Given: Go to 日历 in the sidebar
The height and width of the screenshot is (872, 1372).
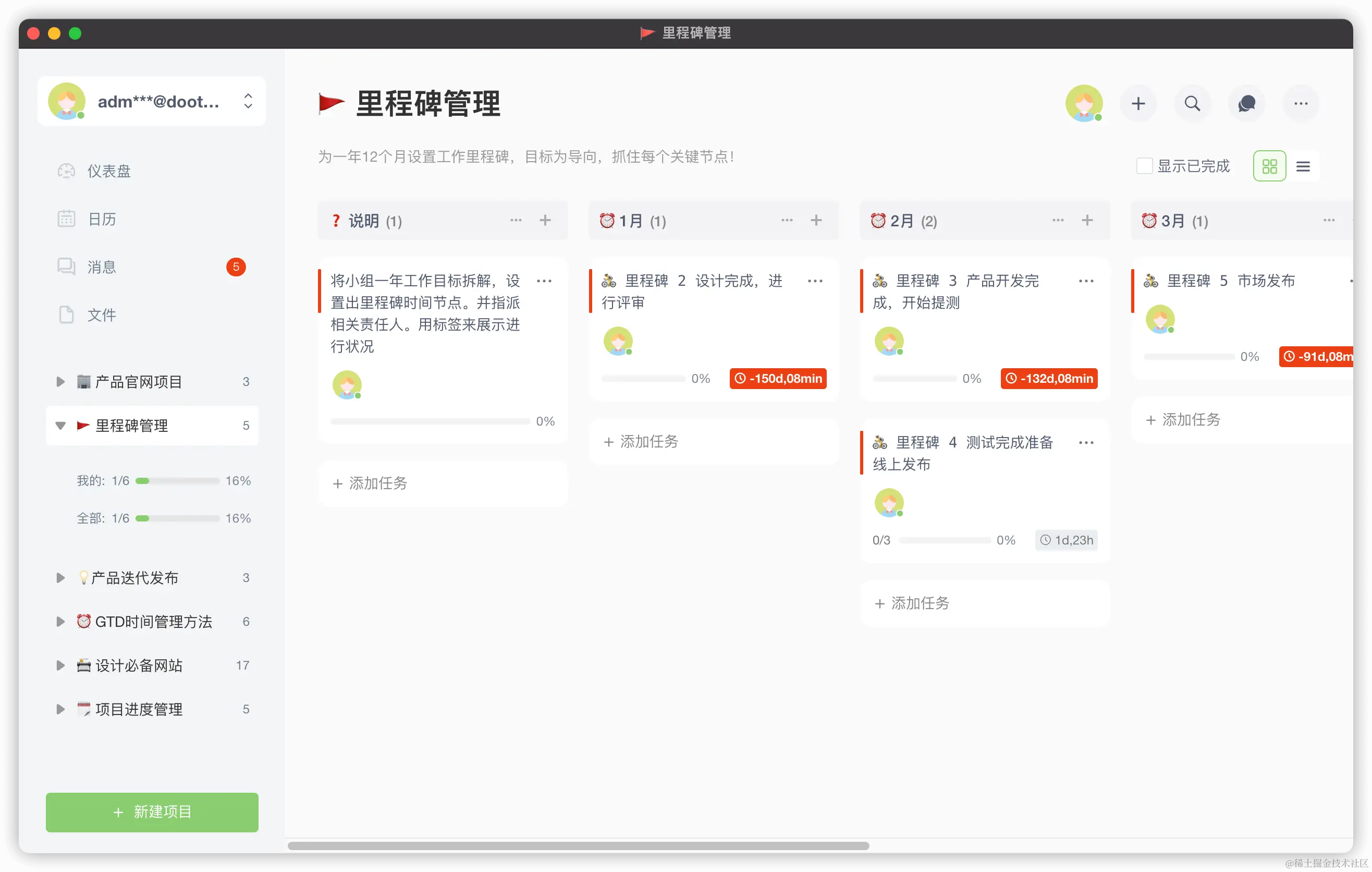Looking at the screenshot, I should click(102, 219).
